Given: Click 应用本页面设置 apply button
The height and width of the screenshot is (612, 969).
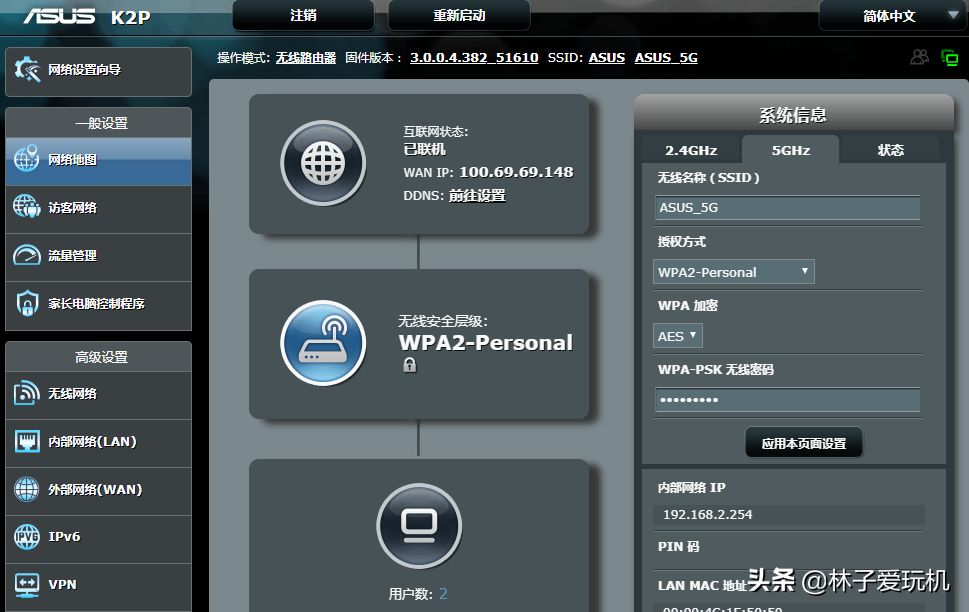Looking at the screenshot, I should (803, 443).
